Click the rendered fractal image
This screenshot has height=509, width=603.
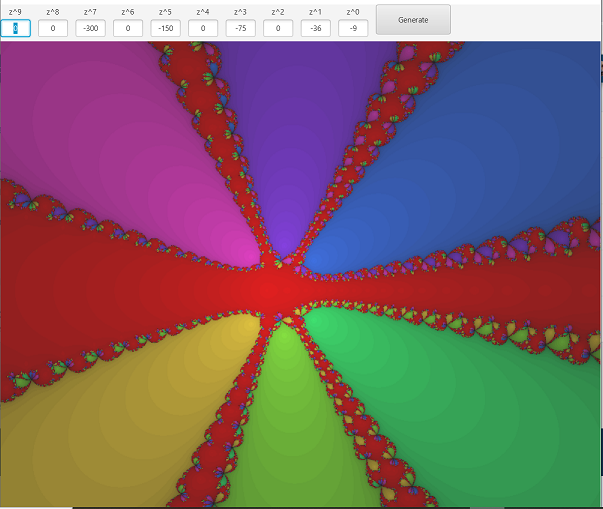click(x=300, y=274)
